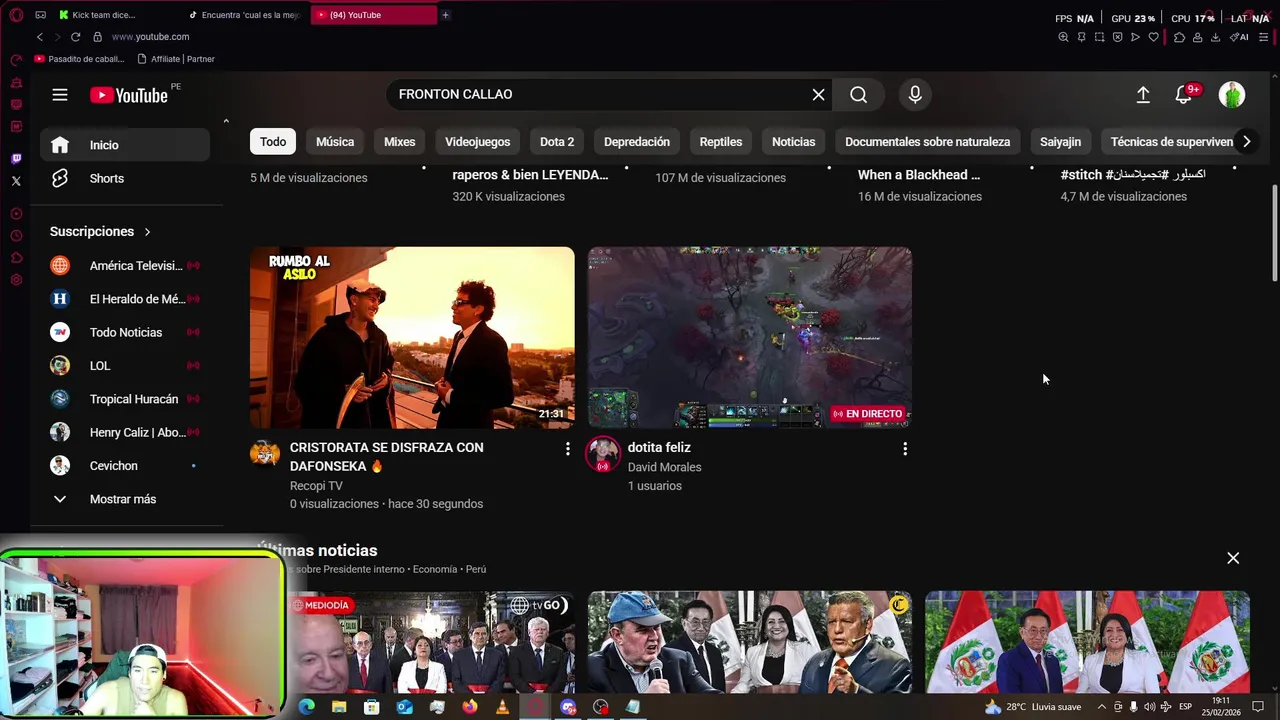Click the YouTube logo

(129, 95)
